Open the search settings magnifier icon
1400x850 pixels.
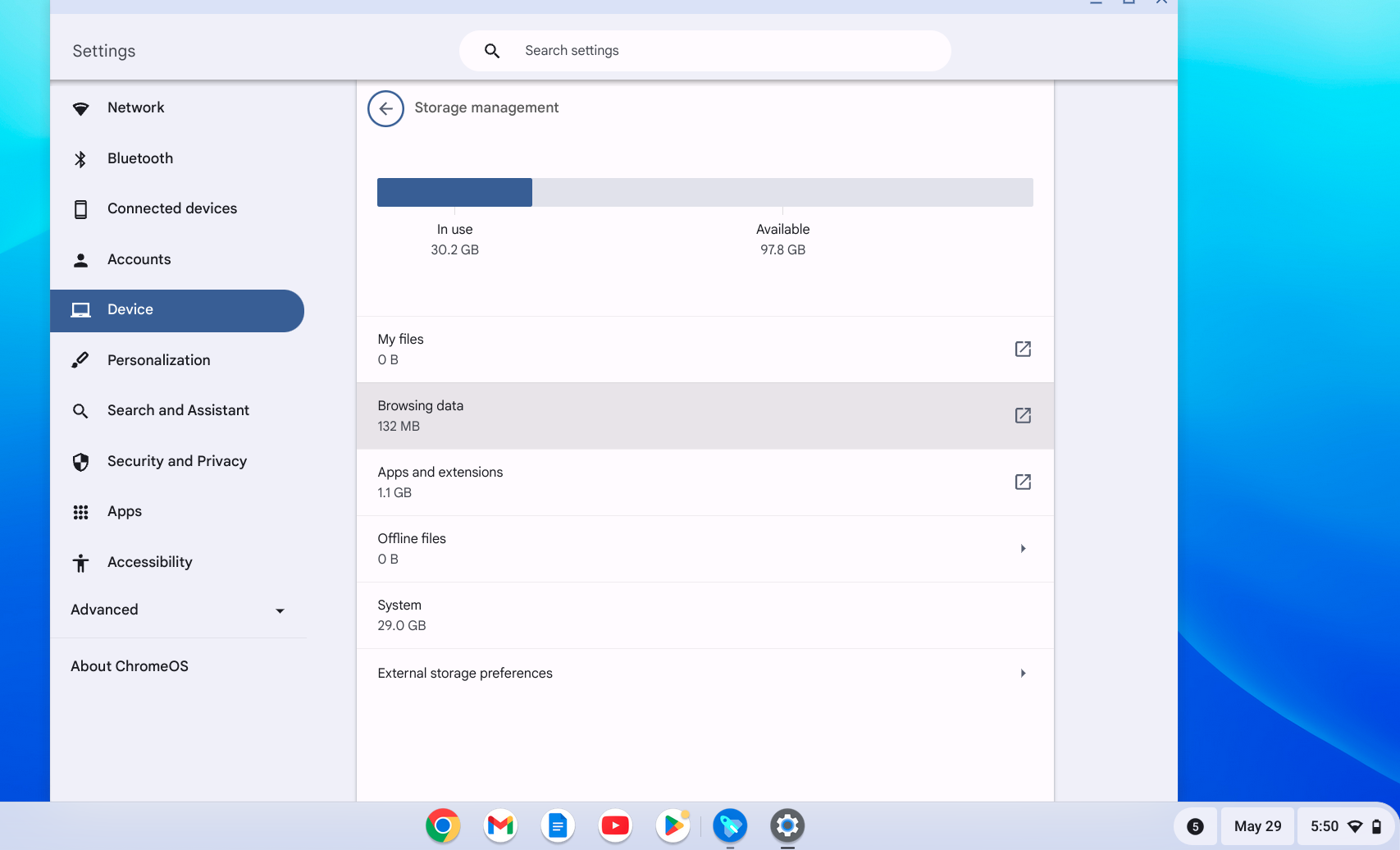click(491, 50)
